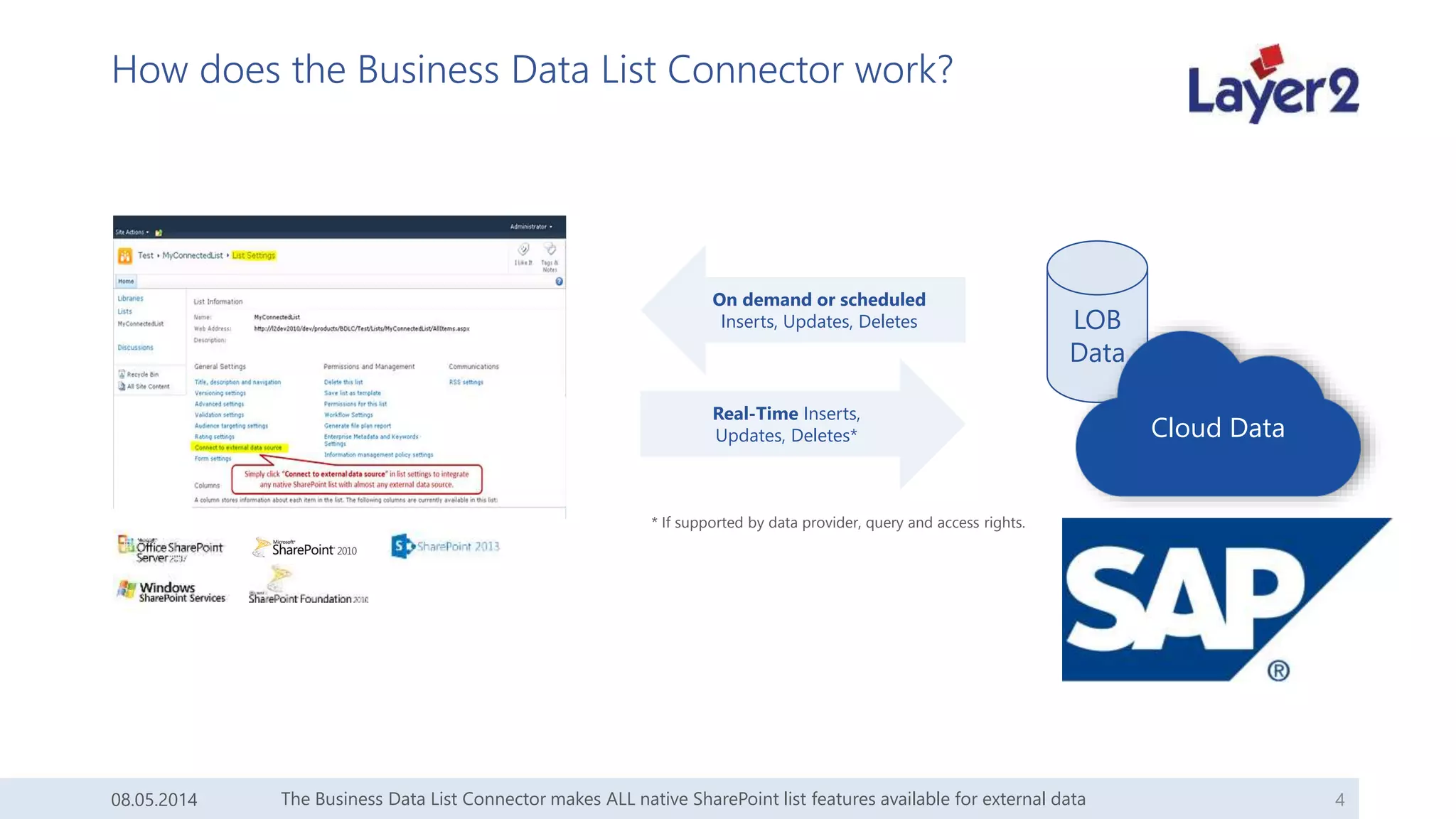The height and width of the screenshot is (819, 1456).
Task: Click the page number 4
Action: (x=1339, y=800)
